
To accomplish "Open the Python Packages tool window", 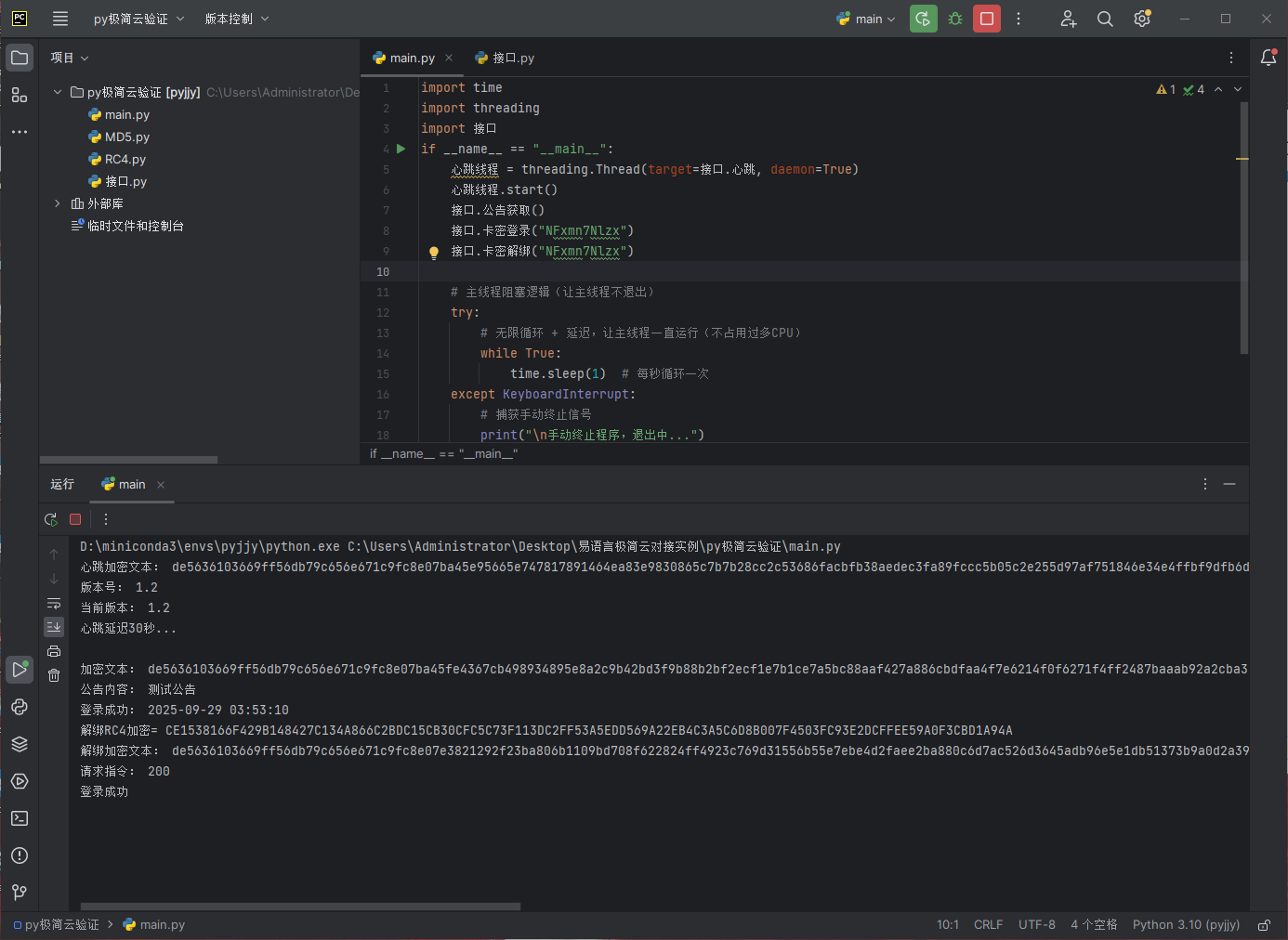I will pyautogui.click(x=20, y=744).
